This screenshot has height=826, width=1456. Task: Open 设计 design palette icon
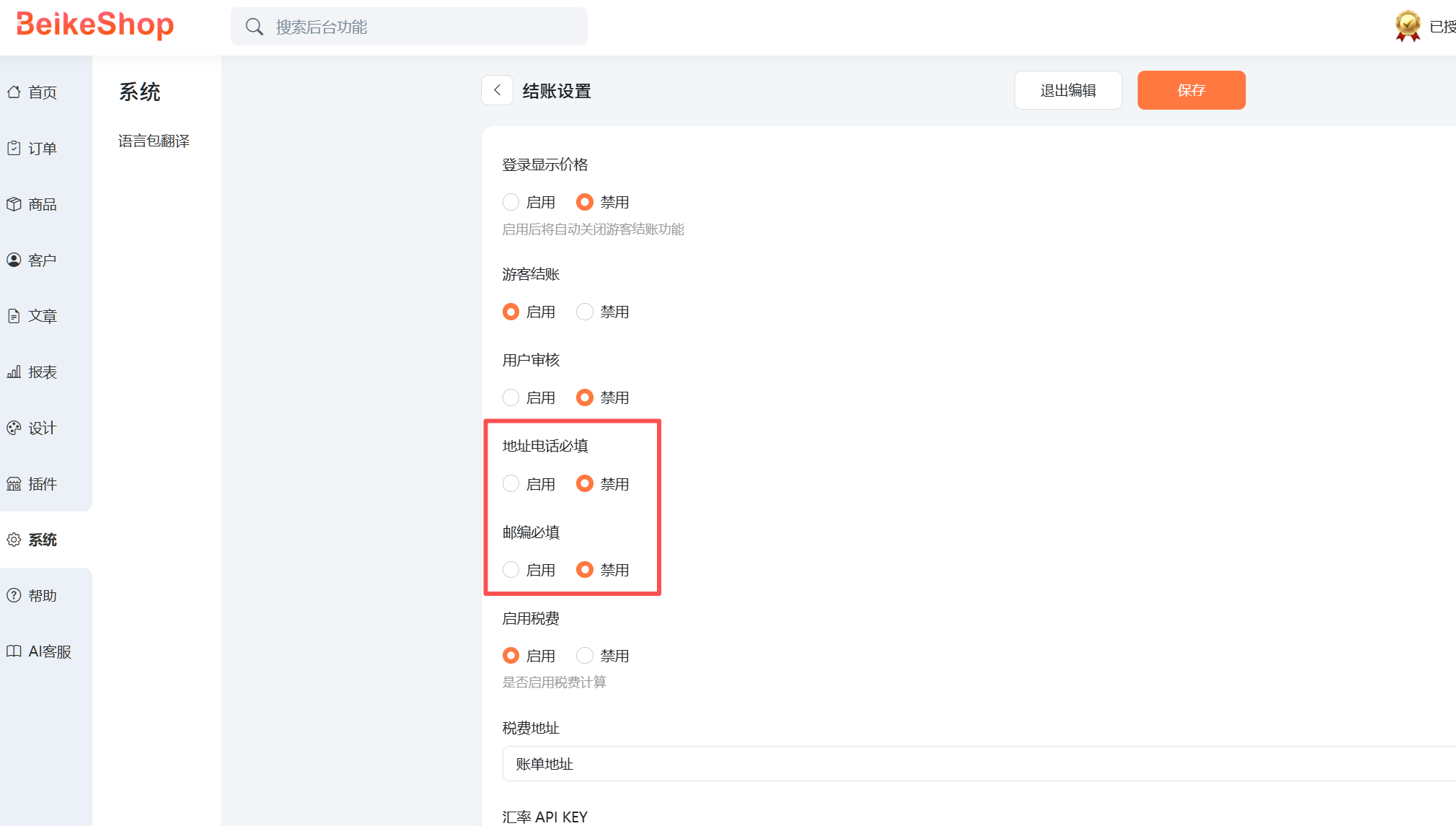pos(14,428)
